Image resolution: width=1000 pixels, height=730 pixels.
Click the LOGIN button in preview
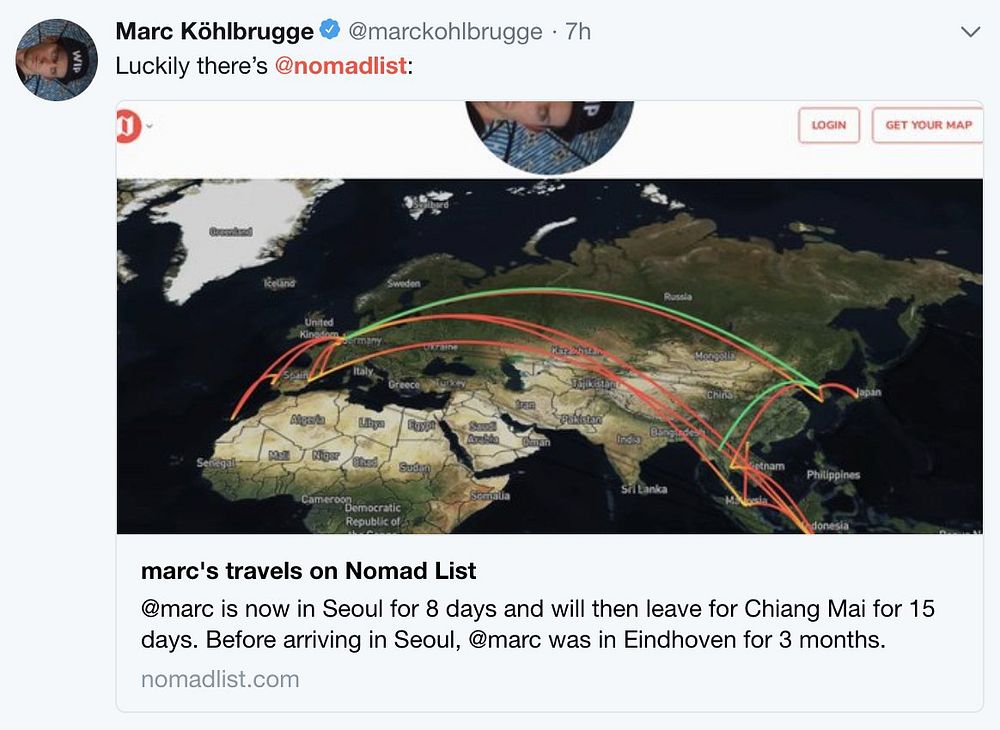(x=828, y=125)
